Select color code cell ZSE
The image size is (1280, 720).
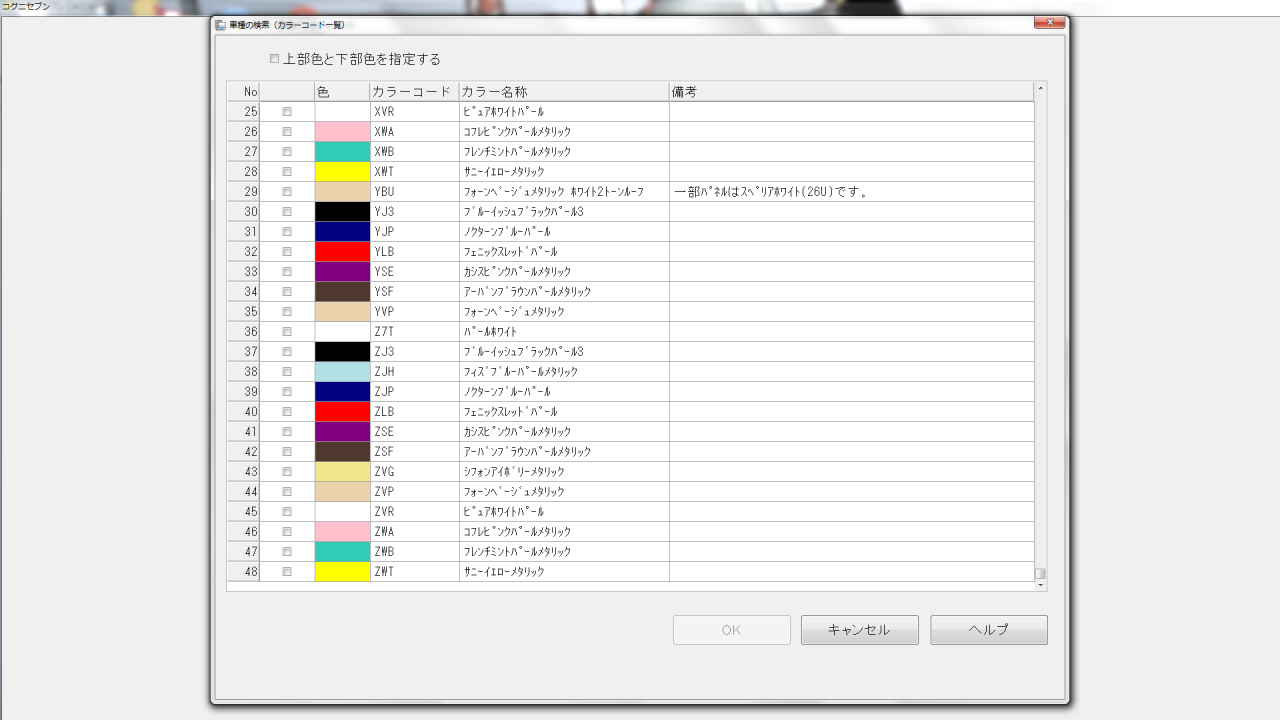click(414, 431)
